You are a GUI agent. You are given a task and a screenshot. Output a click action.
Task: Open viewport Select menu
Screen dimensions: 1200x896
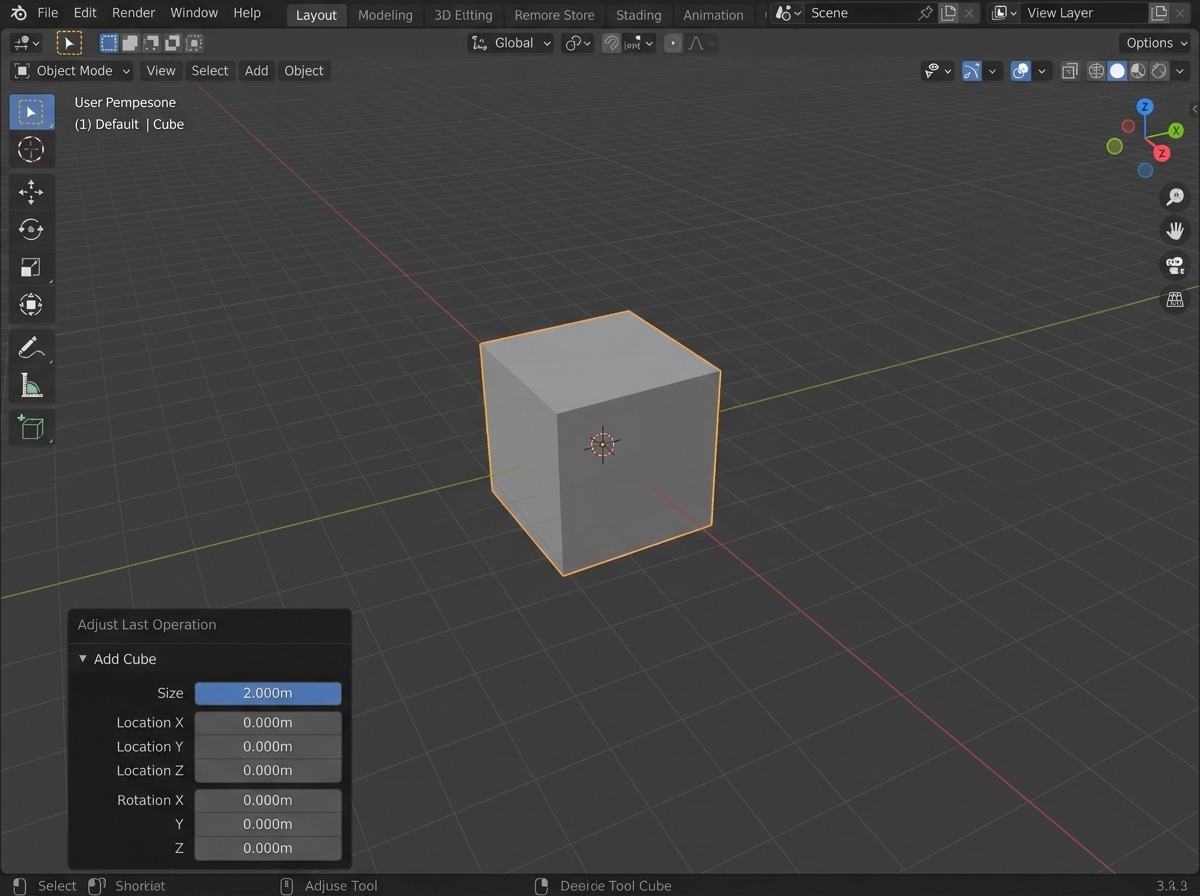pyautogui.click(x=210, y=71)
